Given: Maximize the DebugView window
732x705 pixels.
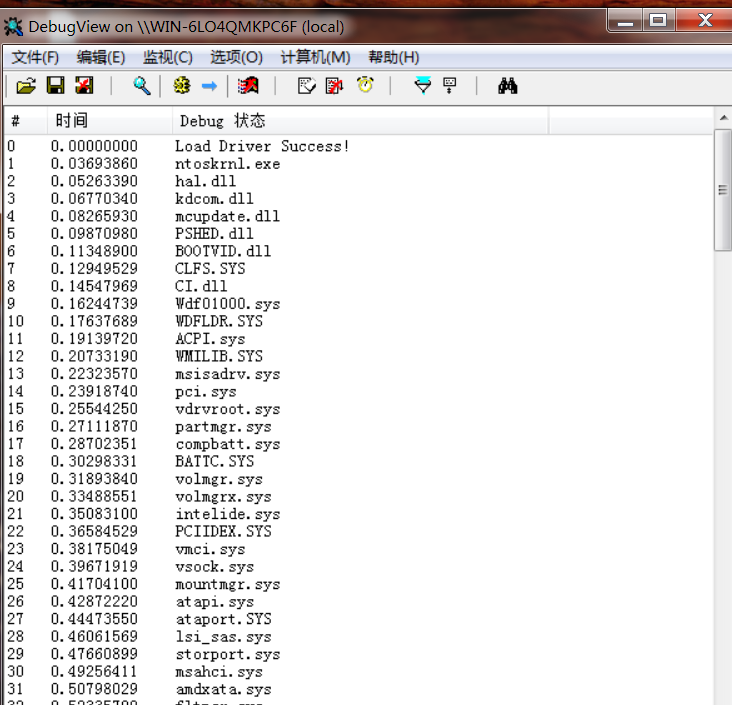Looking at the screenshot, I should (x=658, y=20).
